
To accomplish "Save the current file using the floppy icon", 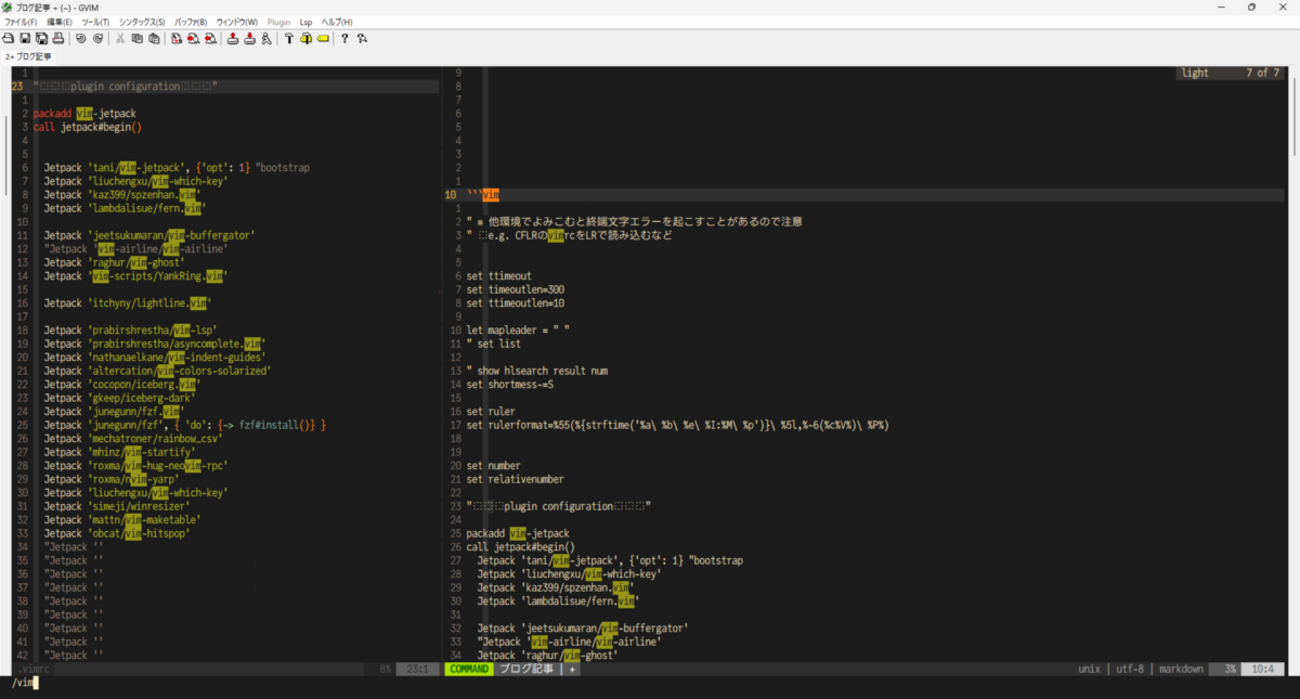I will [x=25, y=39].
